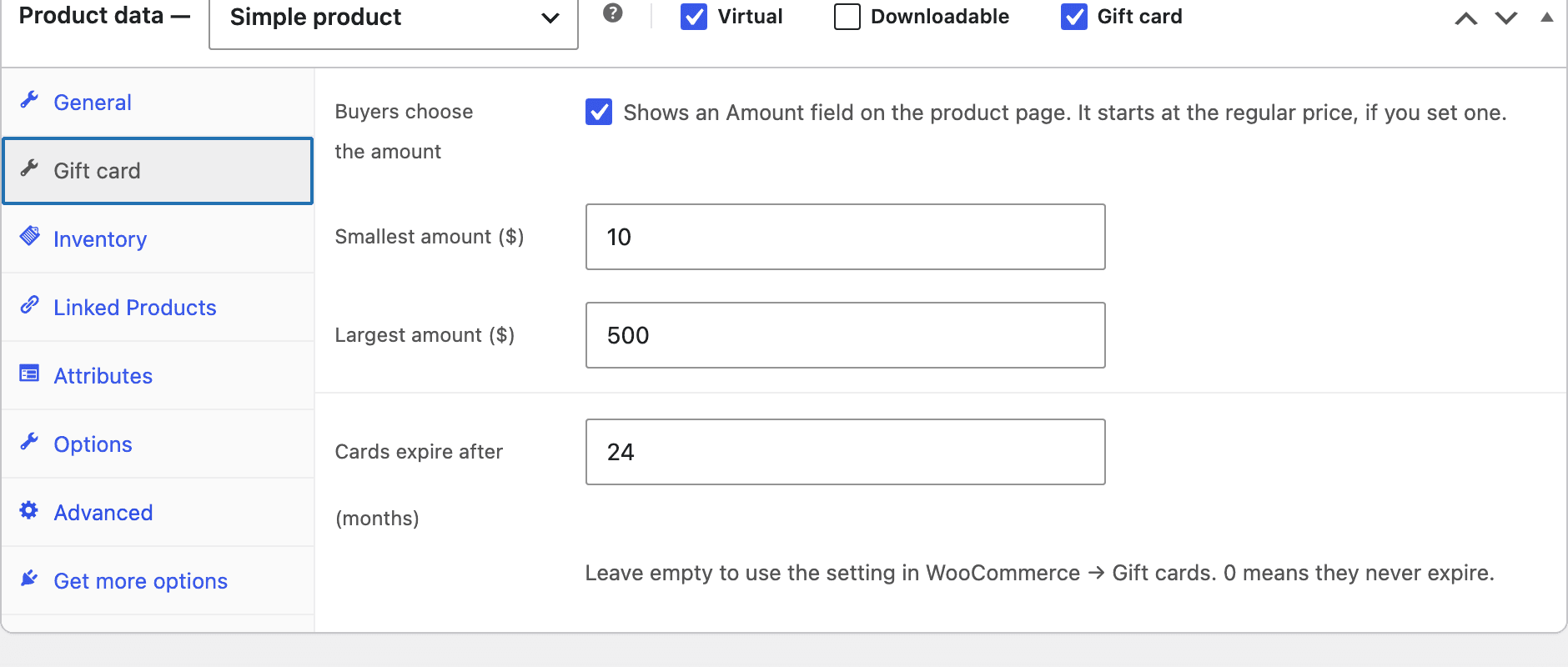This screenshot has height=667, width=1568.
Task: Click the Virtual label text
Action: (750, 17)
